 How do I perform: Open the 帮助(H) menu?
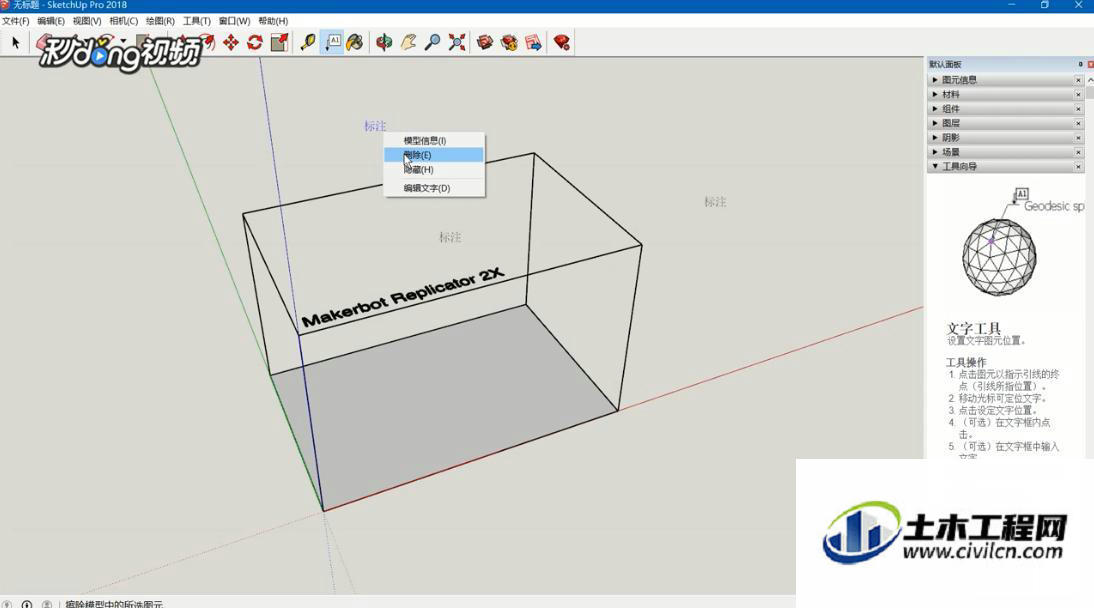point(273,21)
